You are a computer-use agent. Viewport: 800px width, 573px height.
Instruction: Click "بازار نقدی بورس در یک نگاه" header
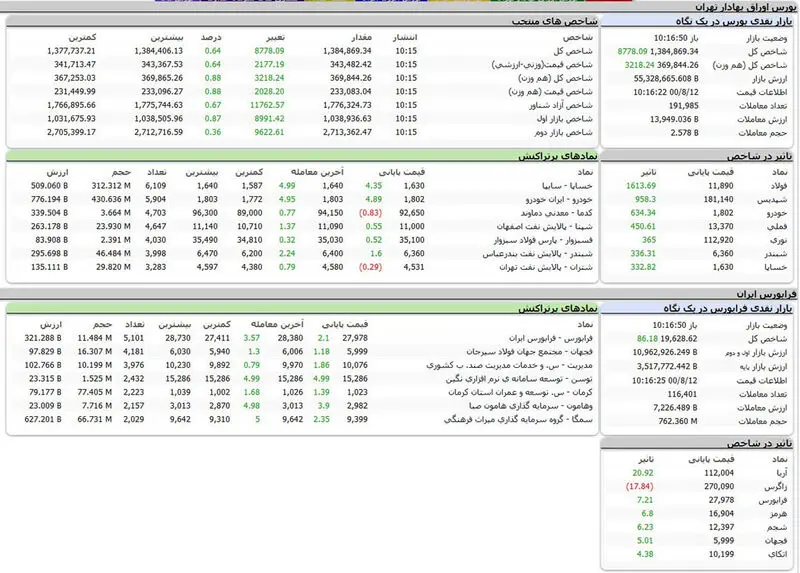[x=733, y=21]
